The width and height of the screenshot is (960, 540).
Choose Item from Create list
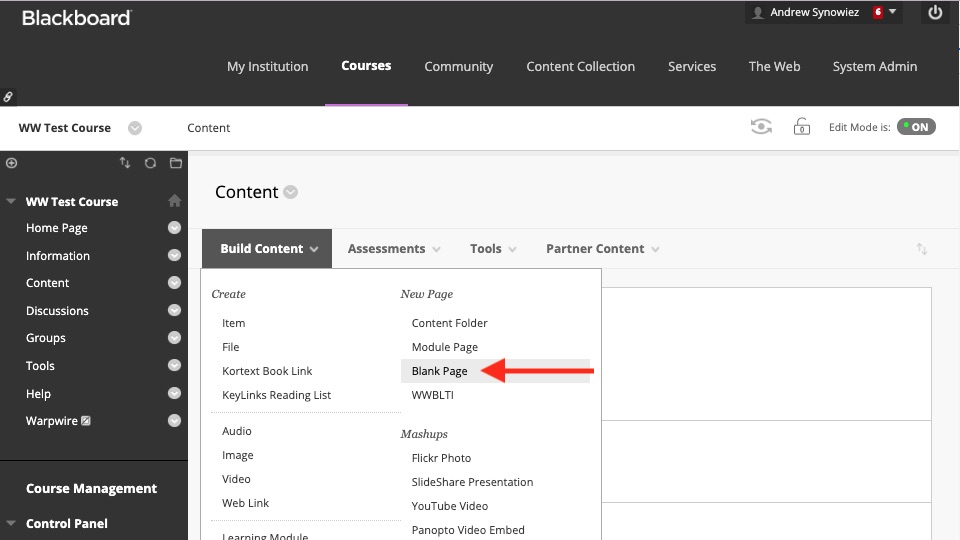233,323
